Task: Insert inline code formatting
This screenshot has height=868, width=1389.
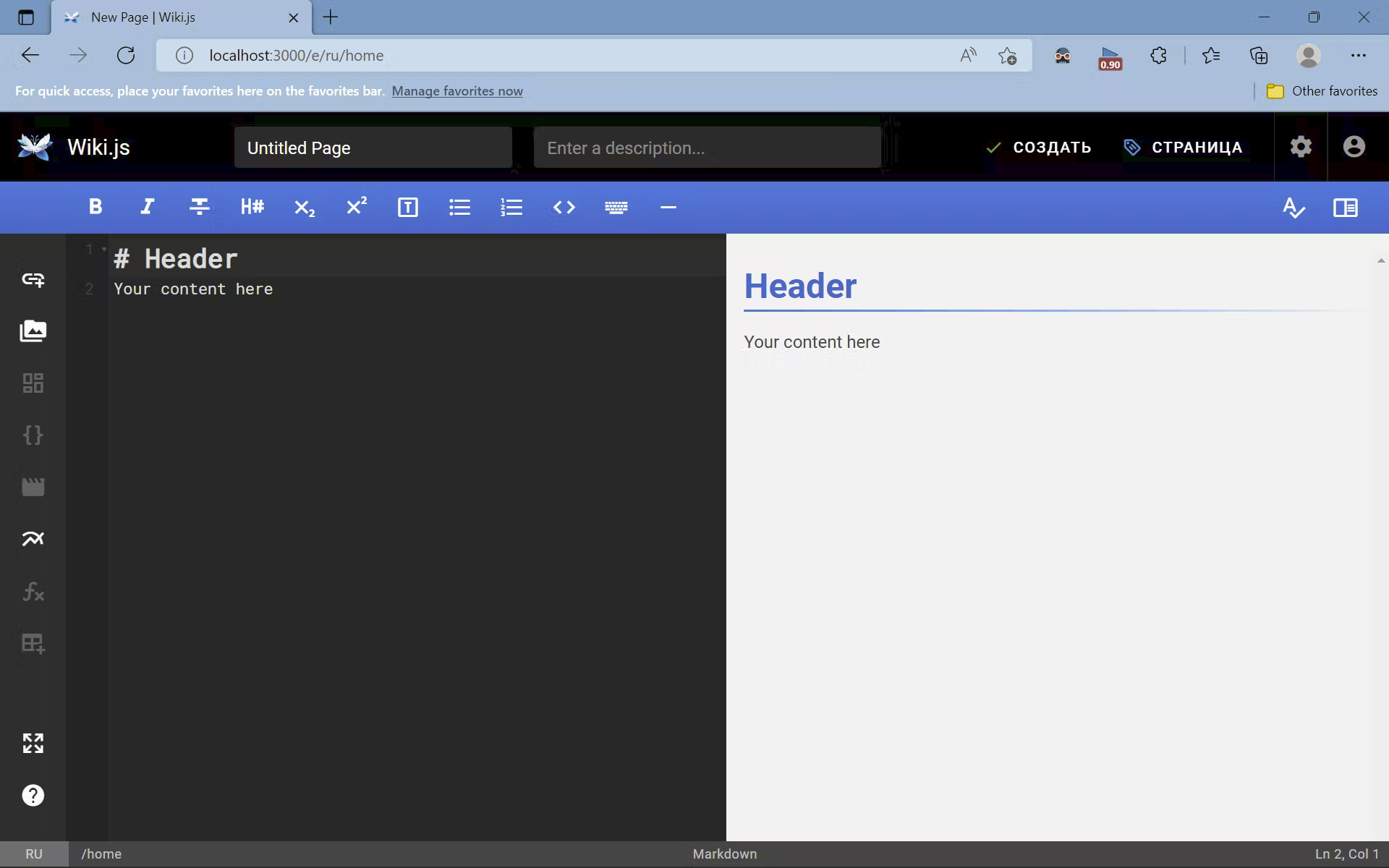Action: tap(564, 208)
